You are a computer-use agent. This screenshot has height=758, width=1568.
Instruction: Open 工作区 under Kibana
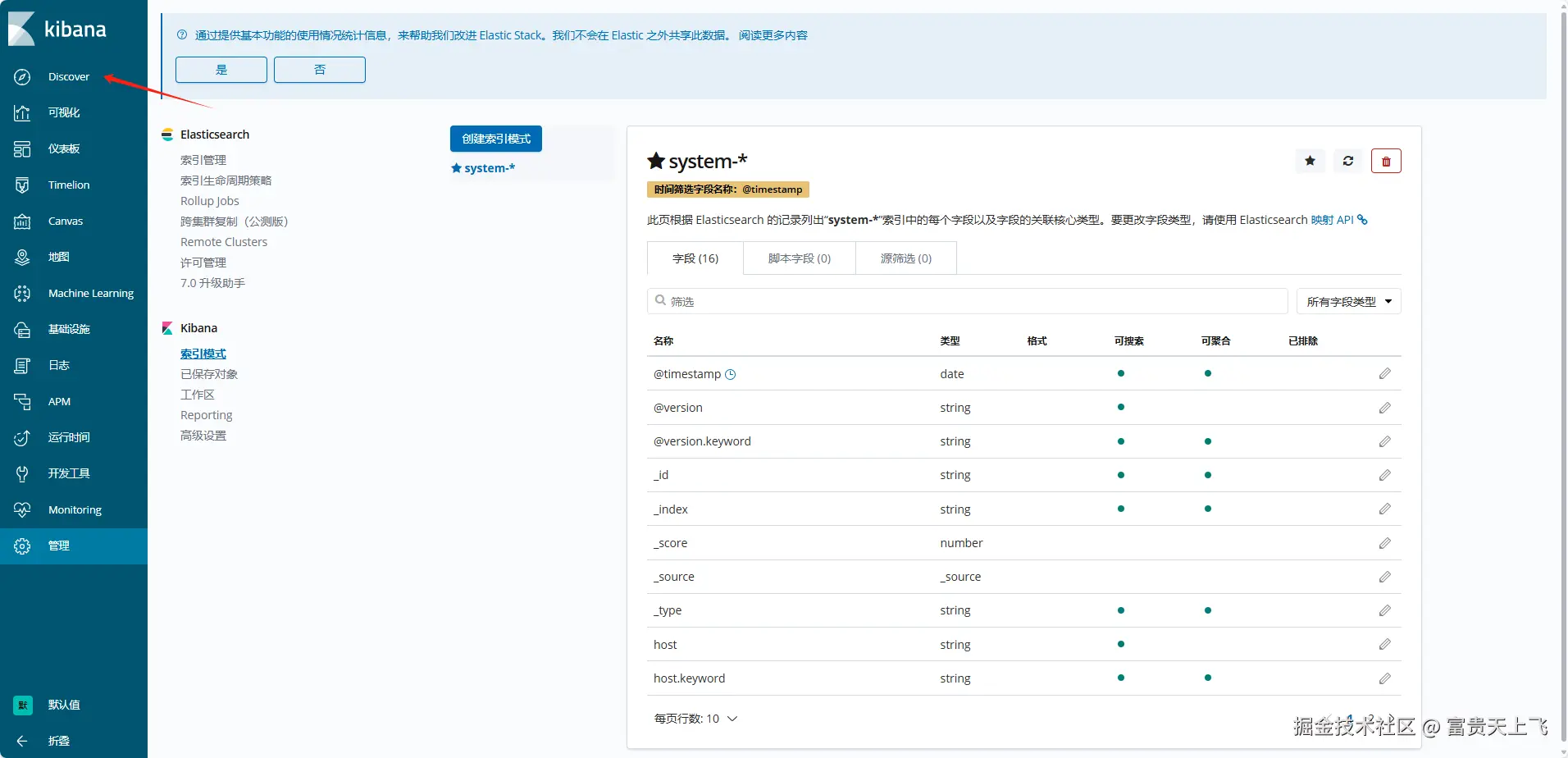pyautogui.click(x=198, y=395)
